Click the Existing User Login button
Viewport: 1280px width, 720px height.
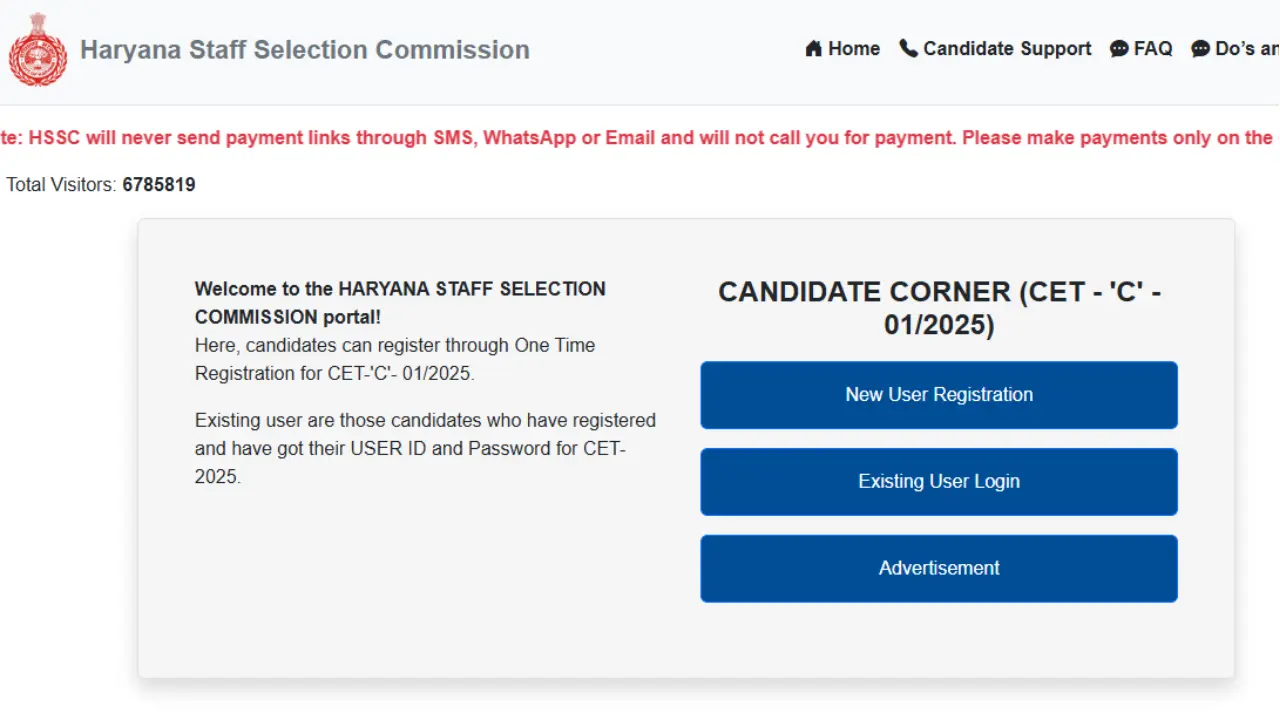pyautogui.click(x=938, y=481)
